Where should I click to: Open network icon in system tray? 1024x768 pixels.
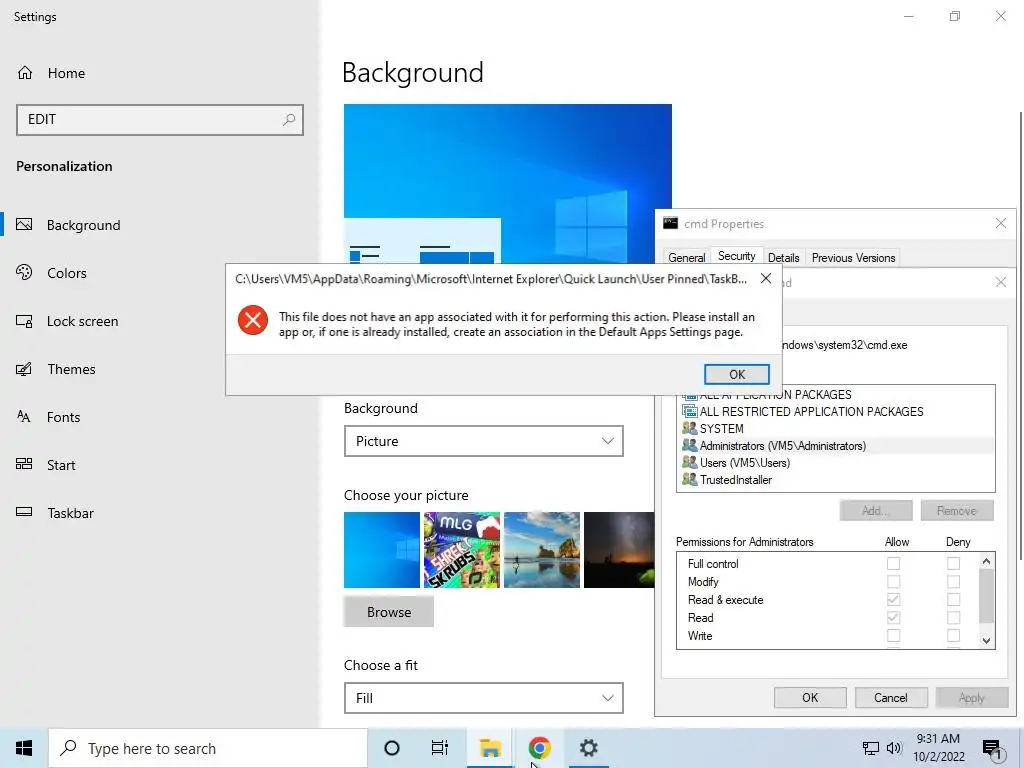click(x=871, y=748)
